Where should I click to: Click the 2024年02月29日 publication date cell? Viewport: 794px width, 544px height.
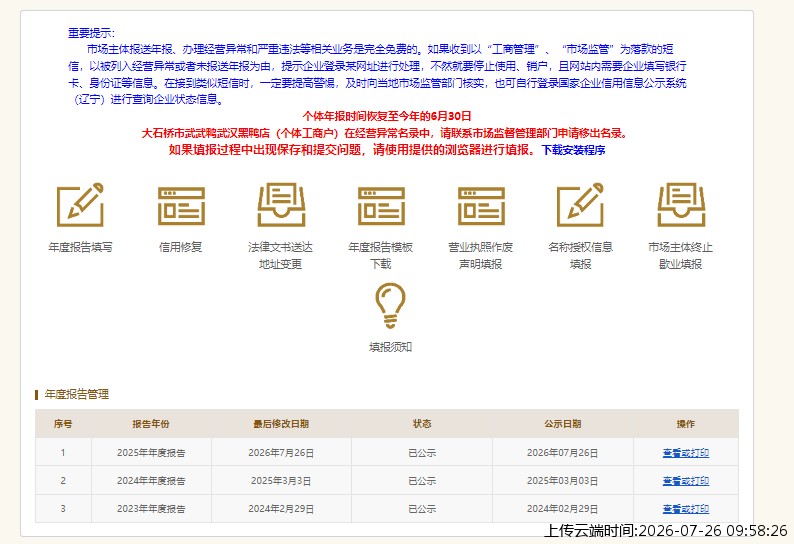(x=563, y=509)
